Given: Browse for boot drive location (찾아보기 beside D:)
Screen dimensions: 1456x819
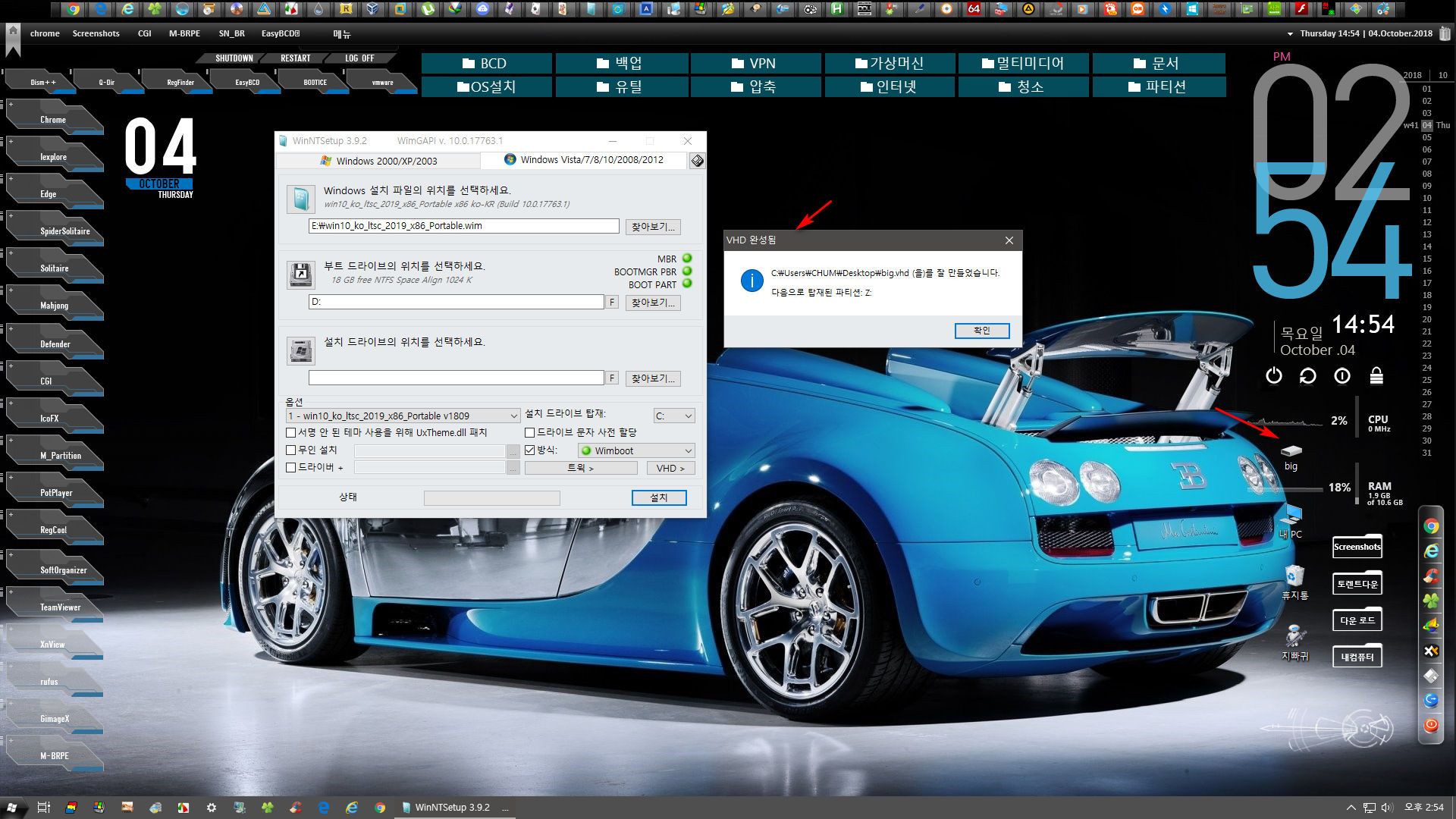Looking at the screenshot, I should 653,303.
